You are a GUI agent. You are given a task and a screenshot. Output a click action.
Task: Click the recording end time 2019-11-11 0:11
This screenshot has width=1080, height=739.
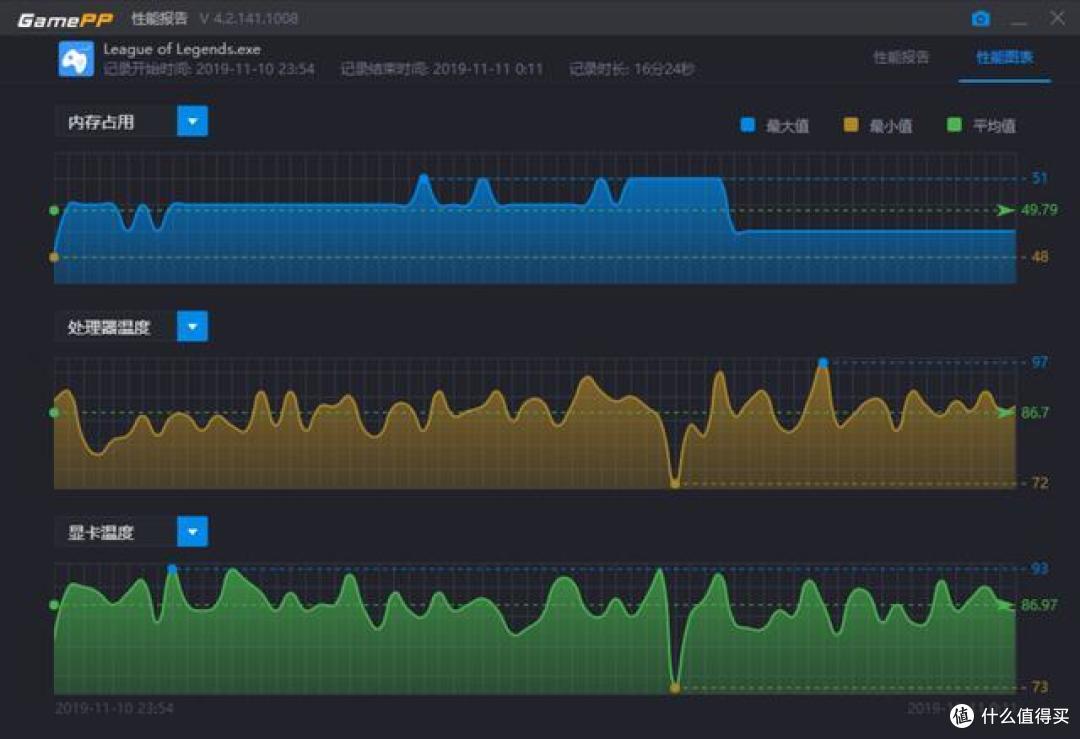click(x=442, y=69)
